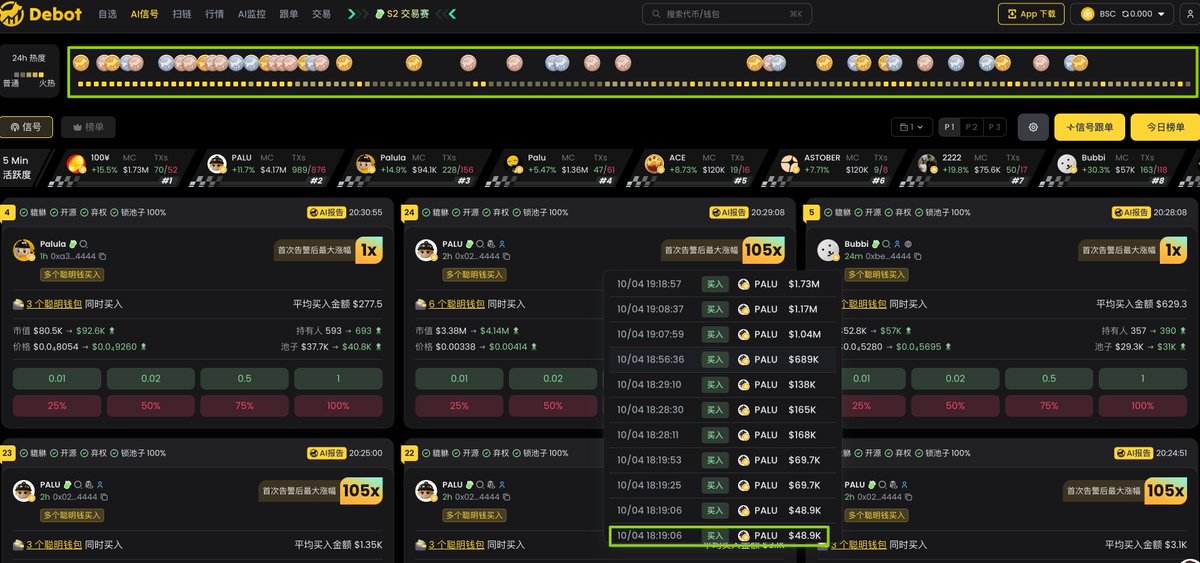1200x563 pixels.
Task: Click the 2222 ranked #7 token icon
Action: pyautogui.click(x=927, y=163)
